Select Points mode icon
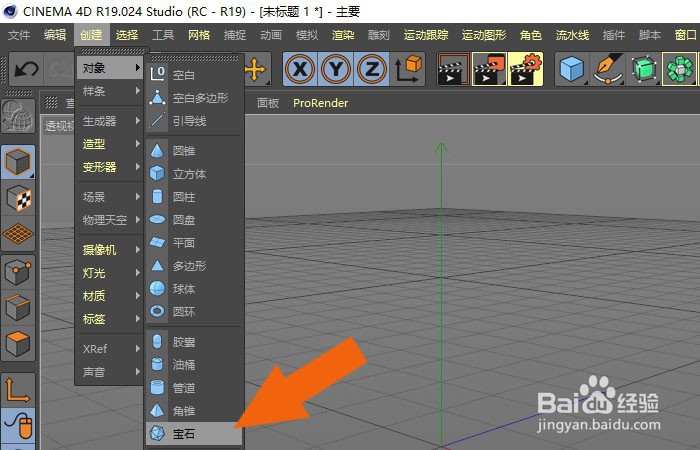Screen dimensions: 700x450 pos(18,271)
